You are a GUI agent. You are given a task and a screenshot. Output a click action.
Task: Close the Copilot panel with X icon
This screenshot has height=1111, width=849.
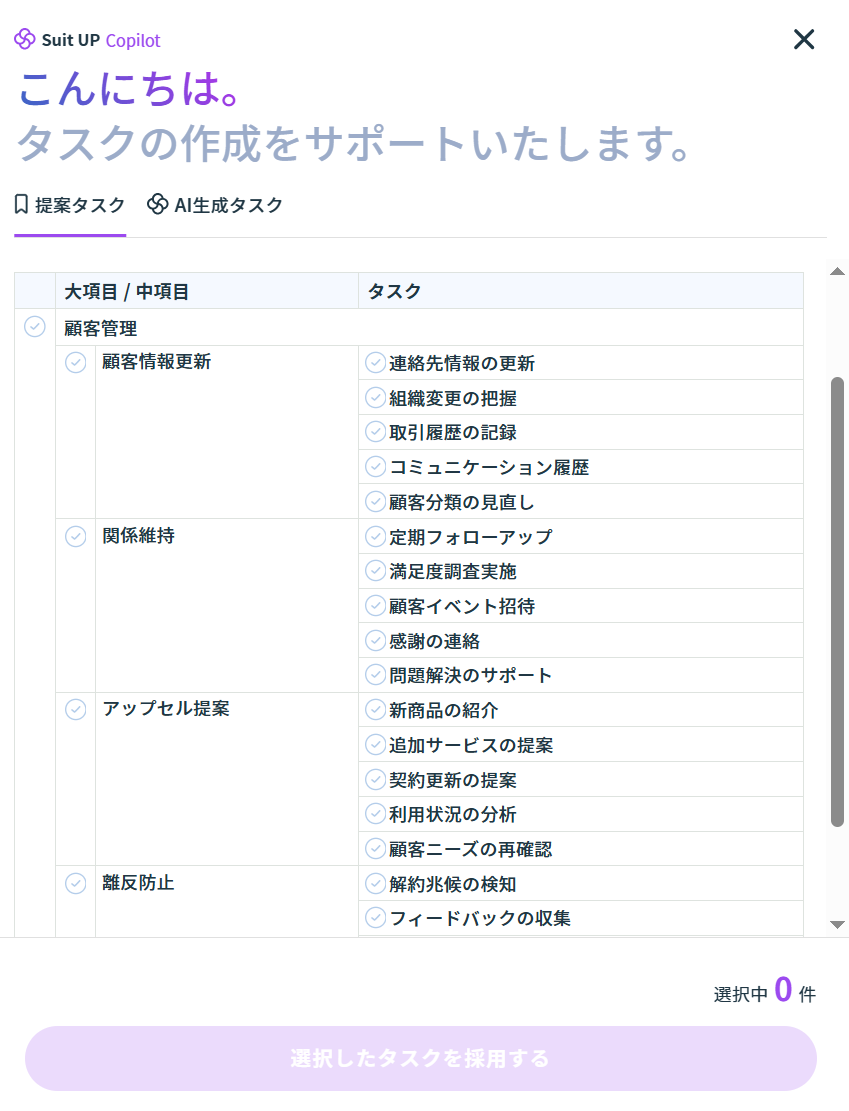pos(804,40)
